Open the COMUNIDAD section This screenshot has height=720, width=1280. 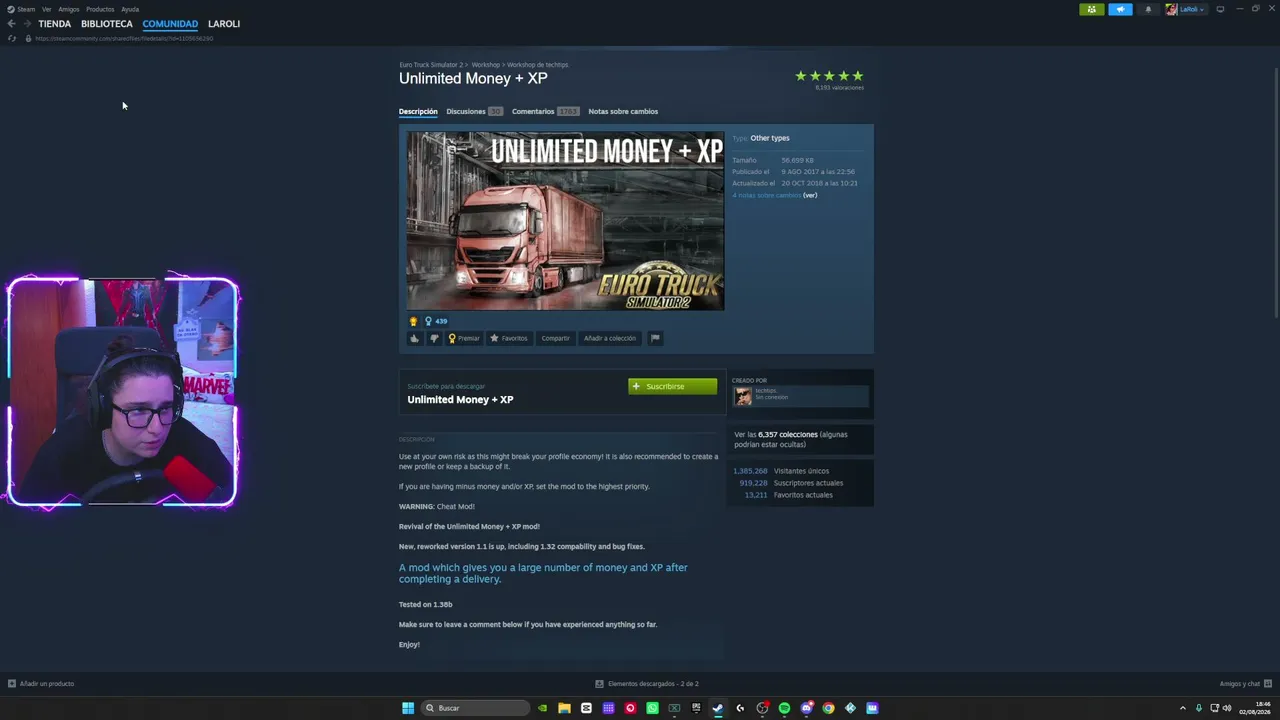pos(170,24)
